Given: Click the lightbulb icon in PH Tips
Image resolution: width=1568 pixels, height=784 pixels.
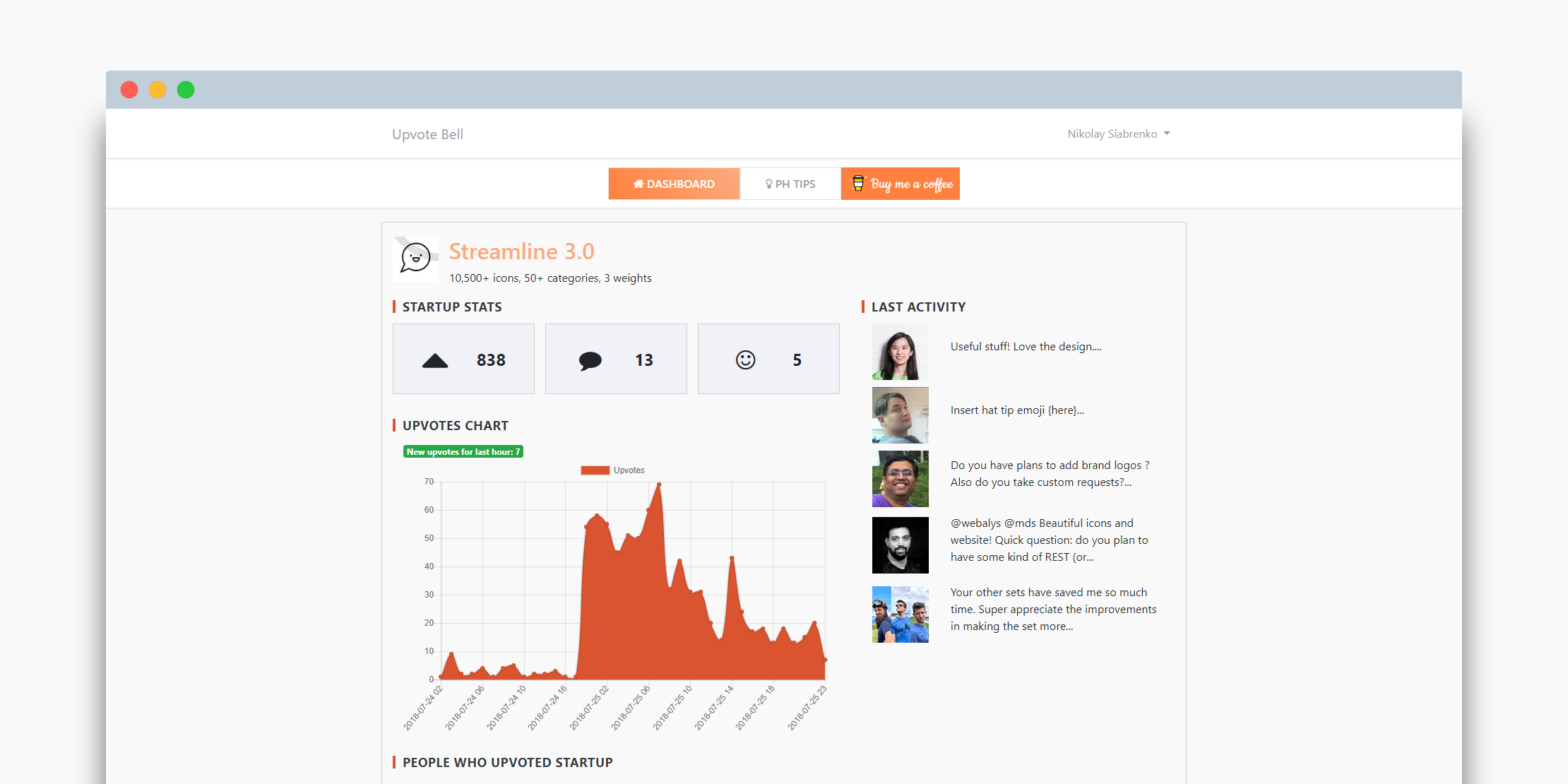Looking at the screenshot, I should [x=768, y=184].
